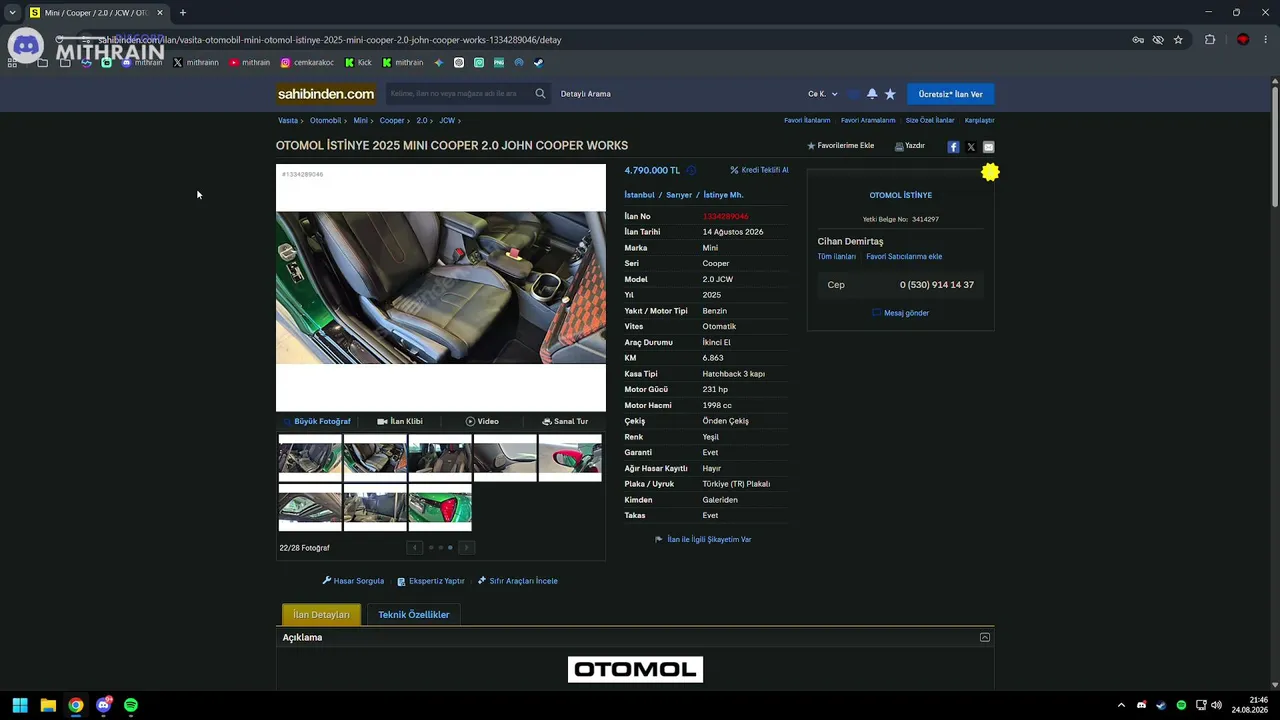Screen dimensions: 1280x720
Task: Open Video media tab
Action: 482,422
